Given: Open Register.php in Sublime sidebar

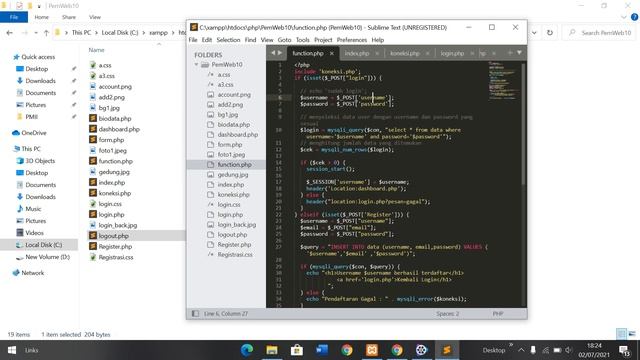Looking at the screenshot, I should [234, 244].
